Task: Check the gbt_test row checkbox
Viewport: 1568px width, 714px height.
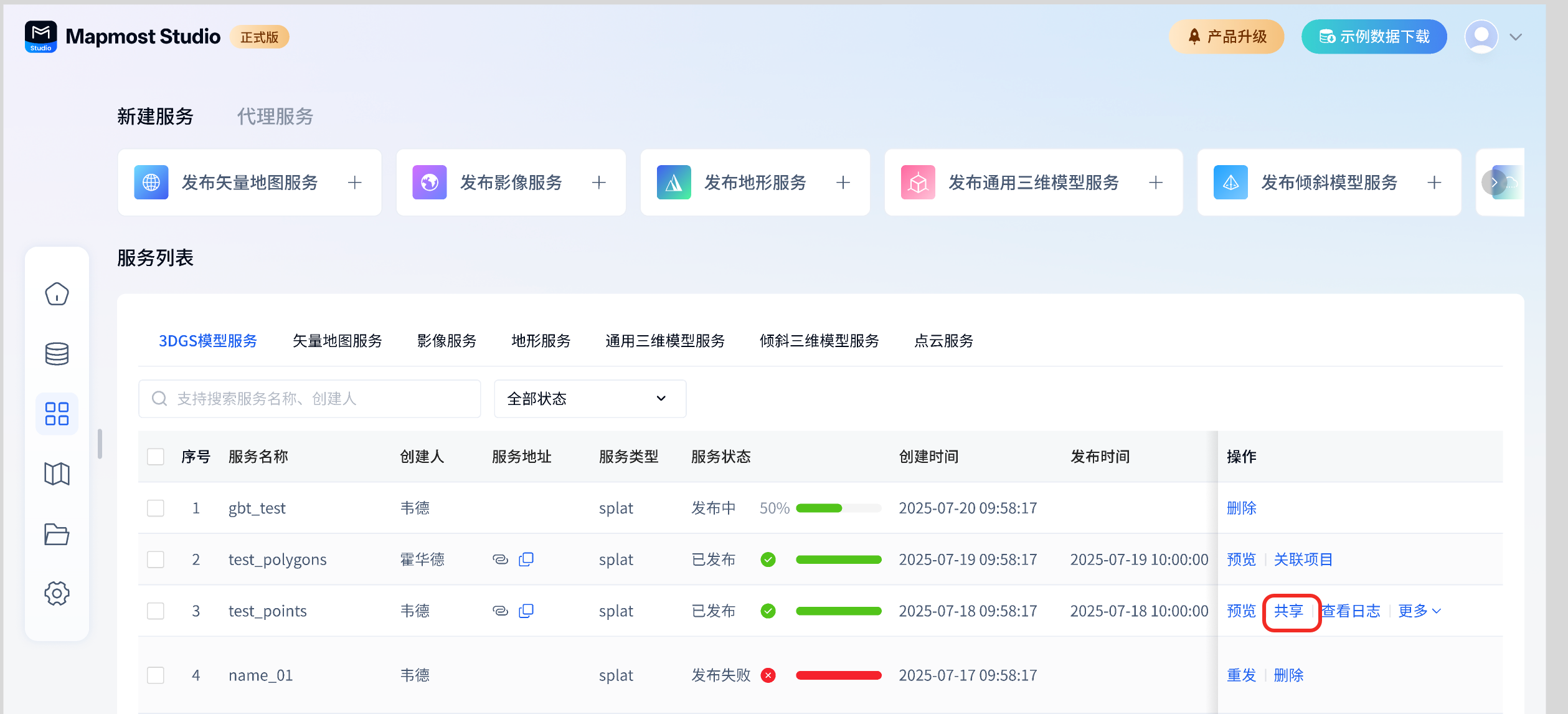Action: [156, 508]
